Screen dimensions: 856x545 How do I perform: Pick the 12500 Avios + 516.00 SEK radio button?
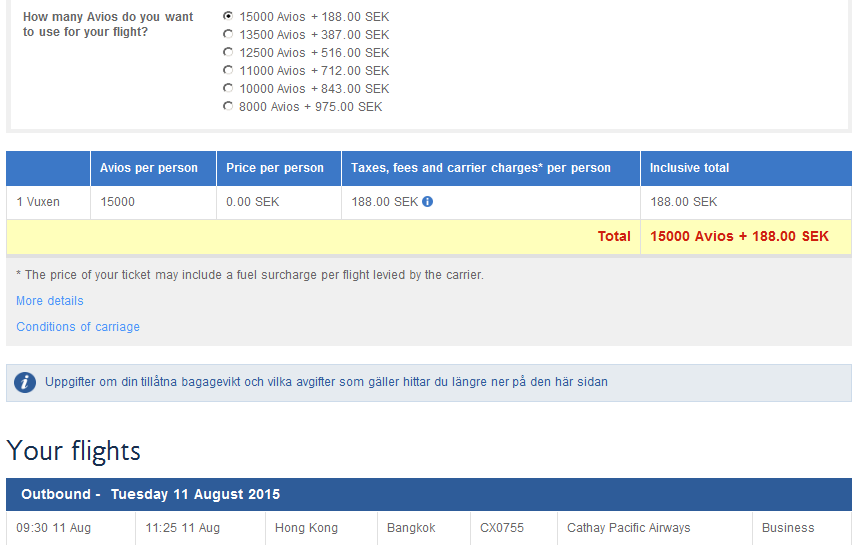pyautogui.click(x=228, y=53)
